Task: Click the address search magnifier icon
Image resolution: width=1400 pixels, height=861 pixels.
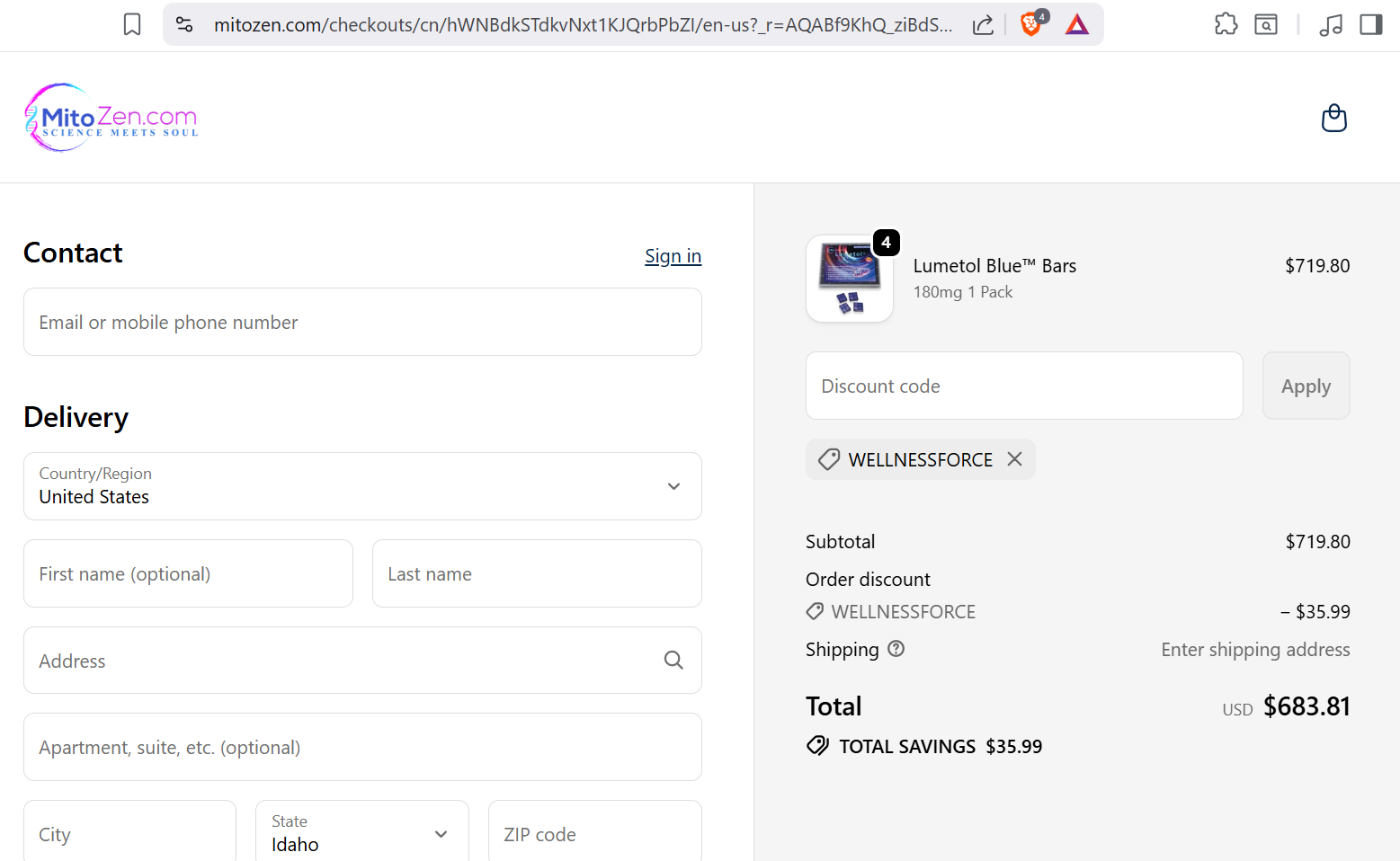Action: coord(673,661)
